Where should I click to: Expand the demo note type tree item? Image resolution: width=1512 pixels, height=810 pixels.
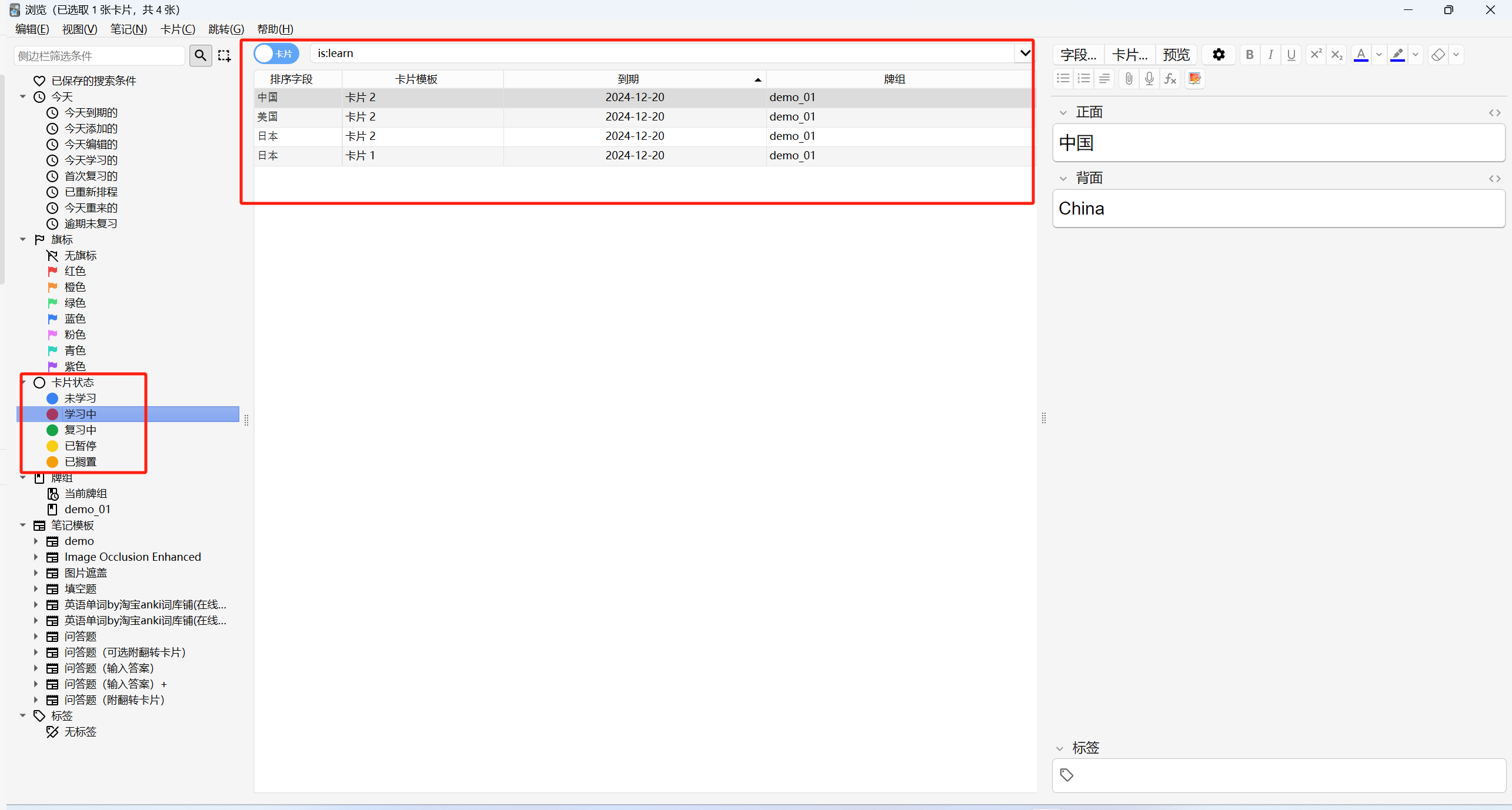click(x=36, y=541)
